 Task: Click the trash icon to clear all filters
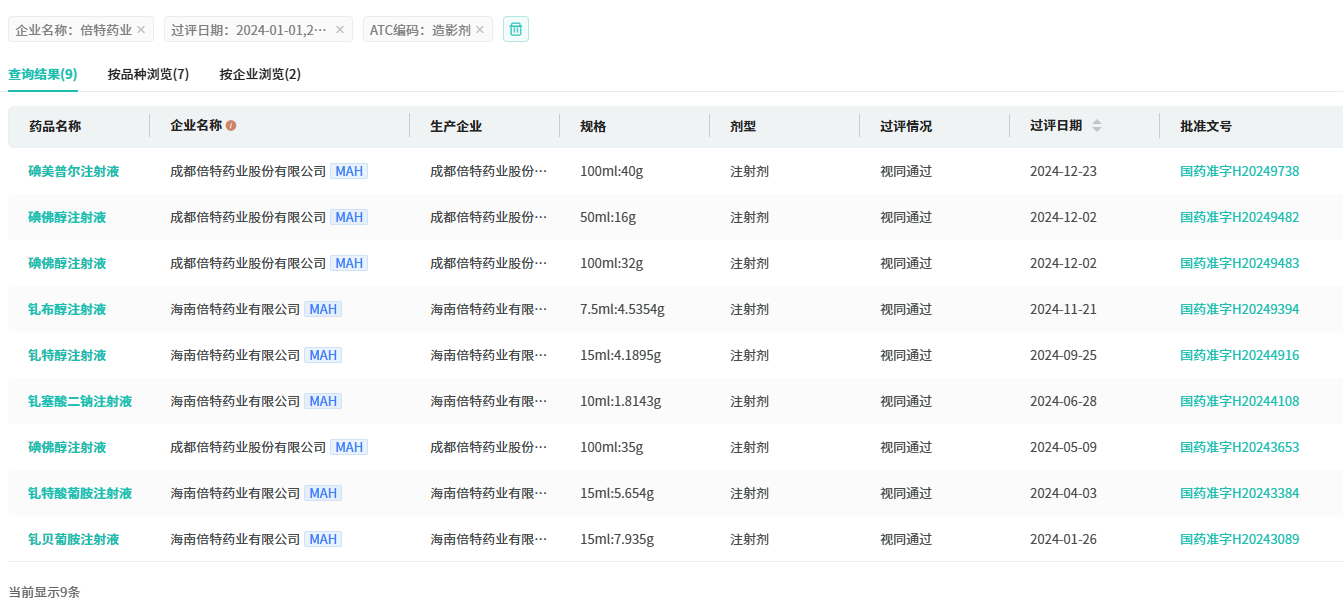(516, 30)
